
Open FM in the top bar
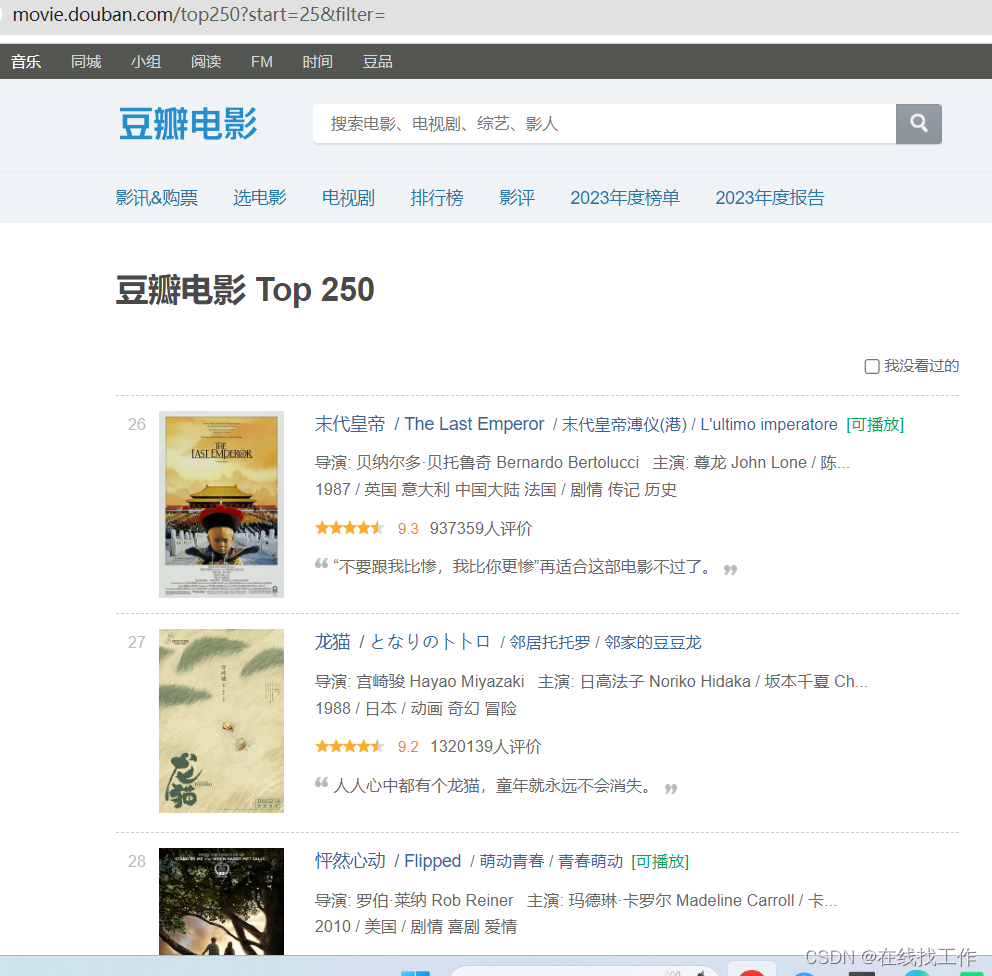(262, 61)
